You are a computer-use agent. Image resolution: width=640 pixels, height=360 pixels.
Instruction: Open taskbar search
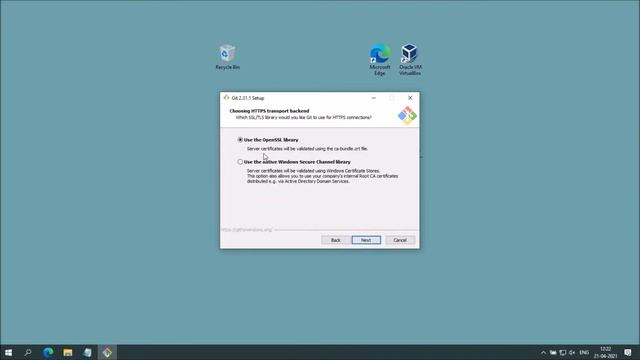[28, 352]
